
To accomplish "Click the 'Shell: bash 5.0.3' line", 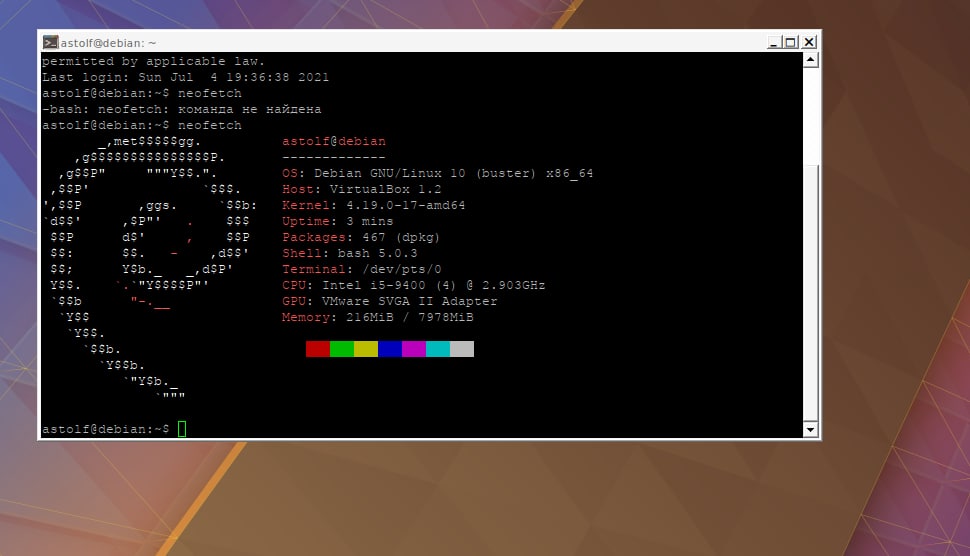I will pos(350,254).
